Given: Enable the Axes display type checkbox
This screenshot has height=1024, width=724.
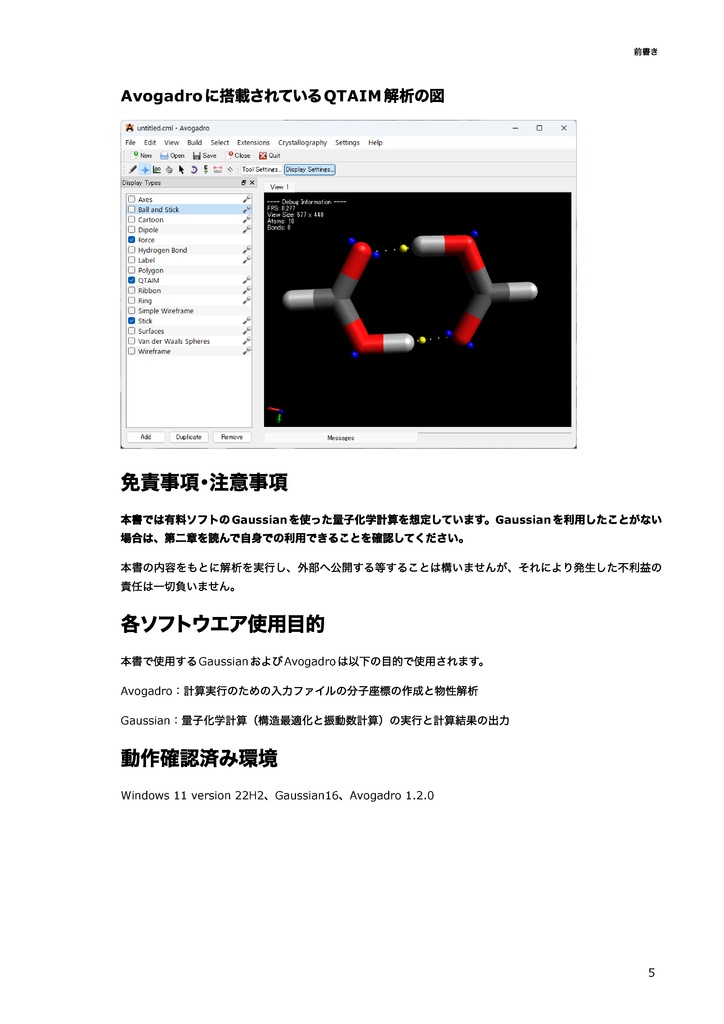Looking at the screenshot, I should [x=132, y=199].
